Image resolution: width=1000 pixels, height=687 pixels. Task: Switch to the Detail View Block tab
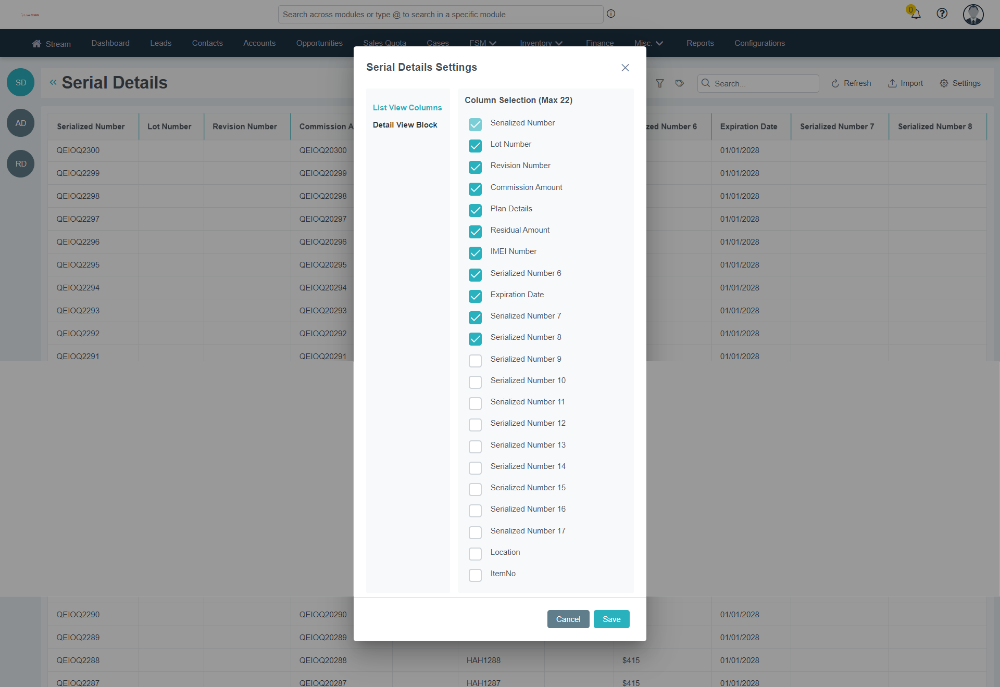tap(405, 125)
